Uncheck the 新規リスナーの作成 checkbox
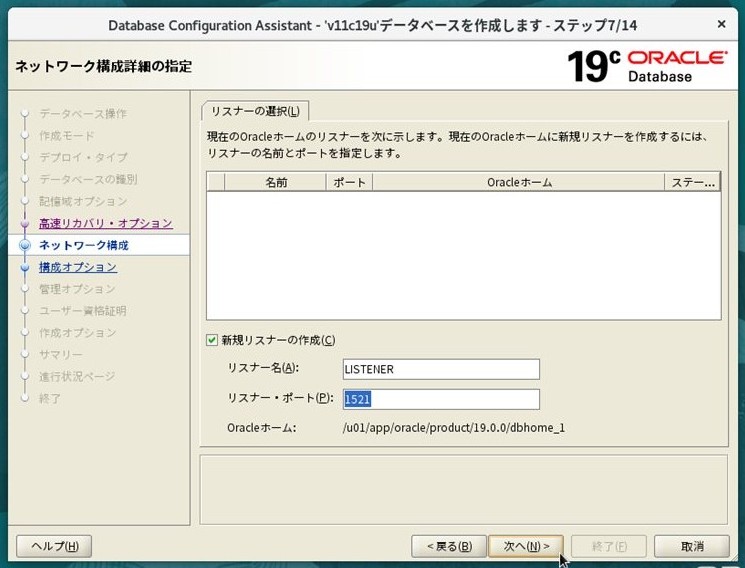Image resolution: width=745 pixels, height=568 pixels. (212, 340)
